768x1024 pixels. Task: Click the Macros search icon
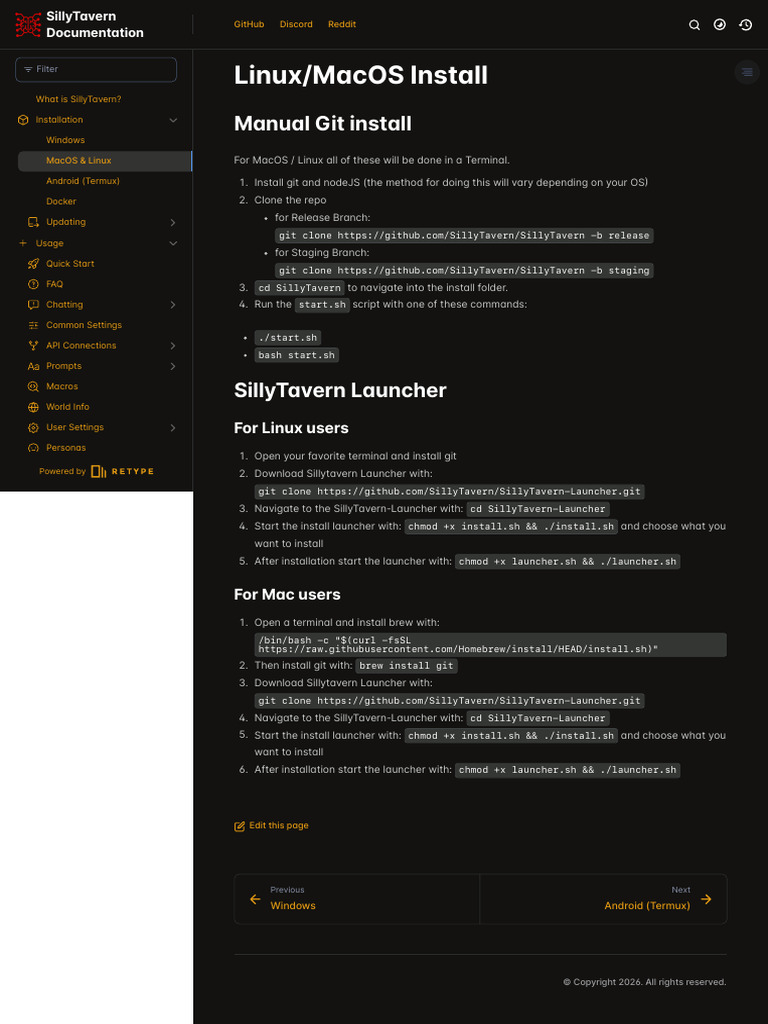[33, 387]
